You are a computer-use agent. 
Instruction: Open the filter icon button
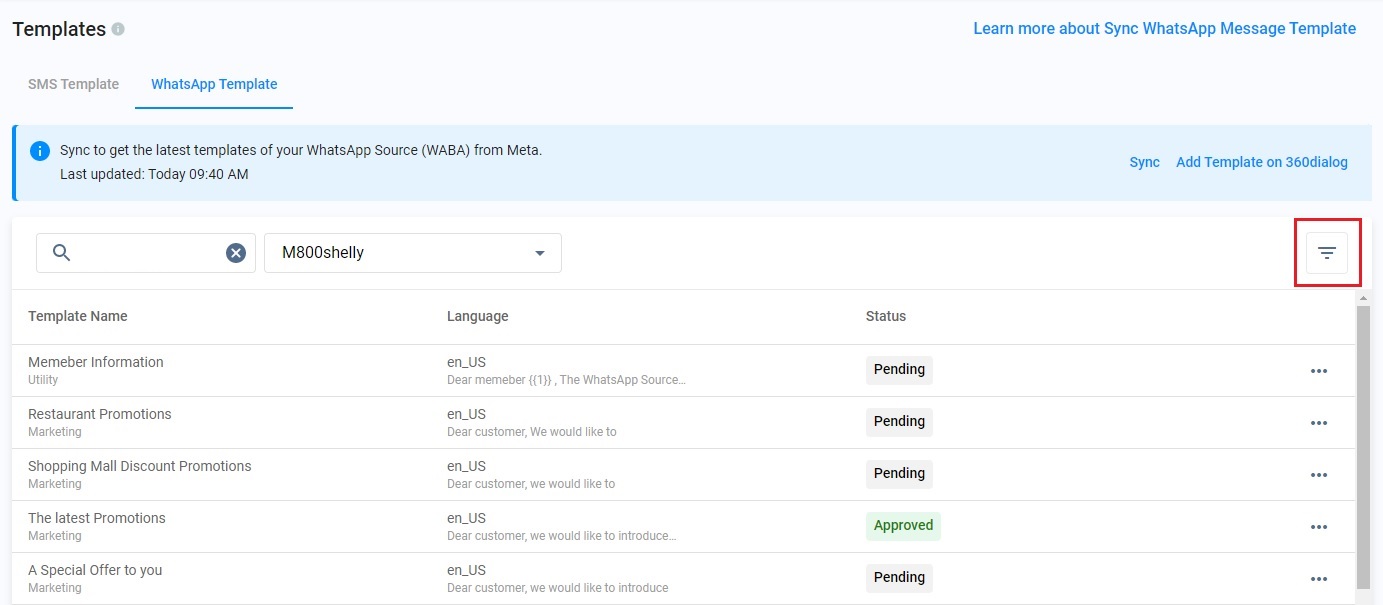tap(1326, 253)
